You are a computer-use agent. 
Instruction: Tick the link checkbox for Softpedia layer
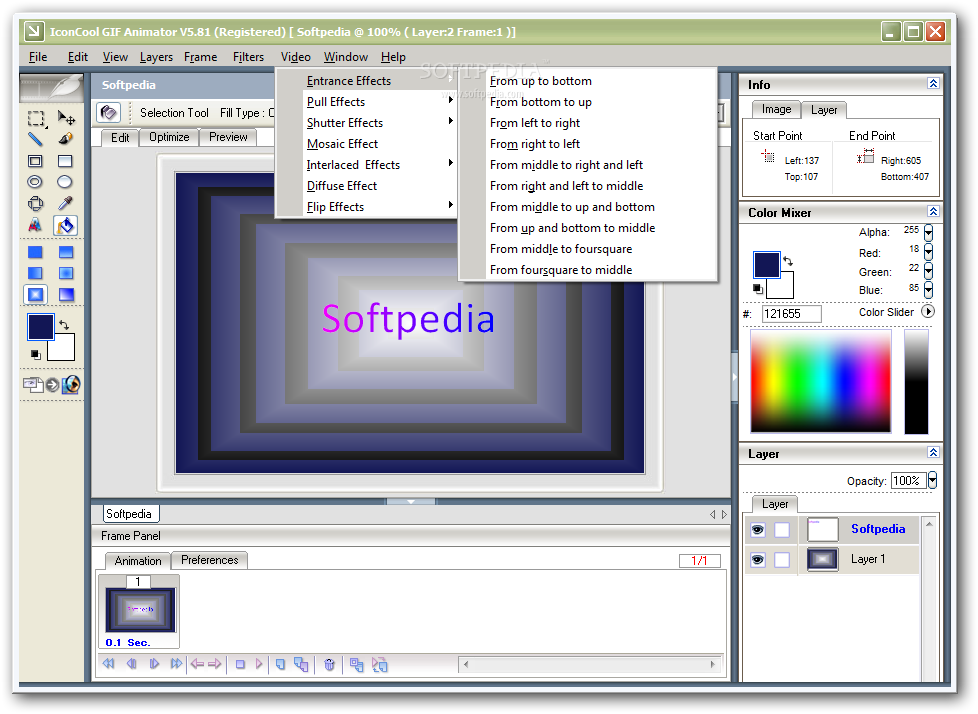[782, 529]
